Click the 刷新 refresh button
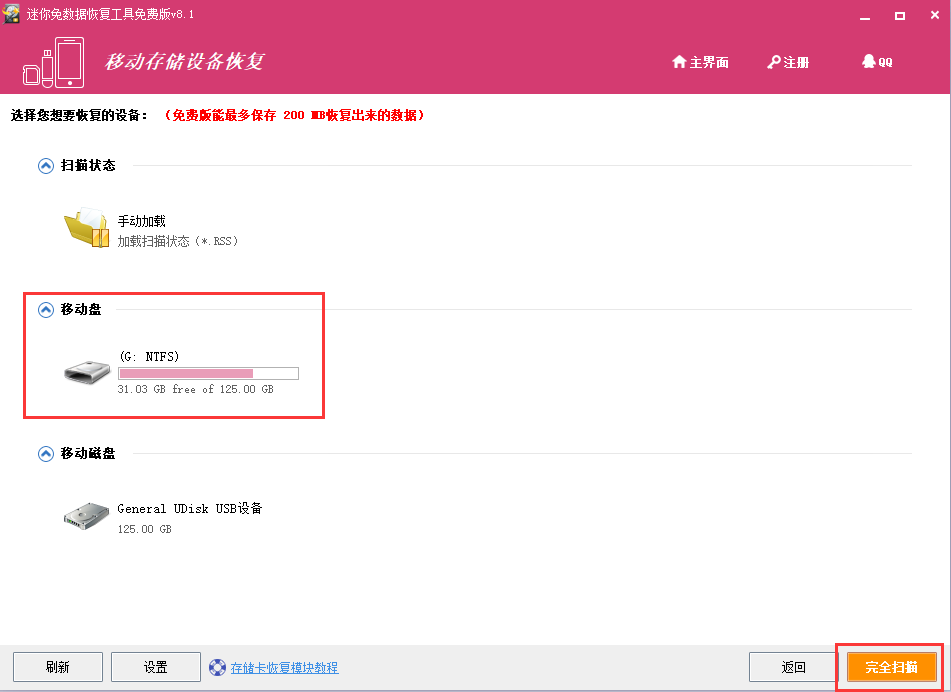 point(58,667)
